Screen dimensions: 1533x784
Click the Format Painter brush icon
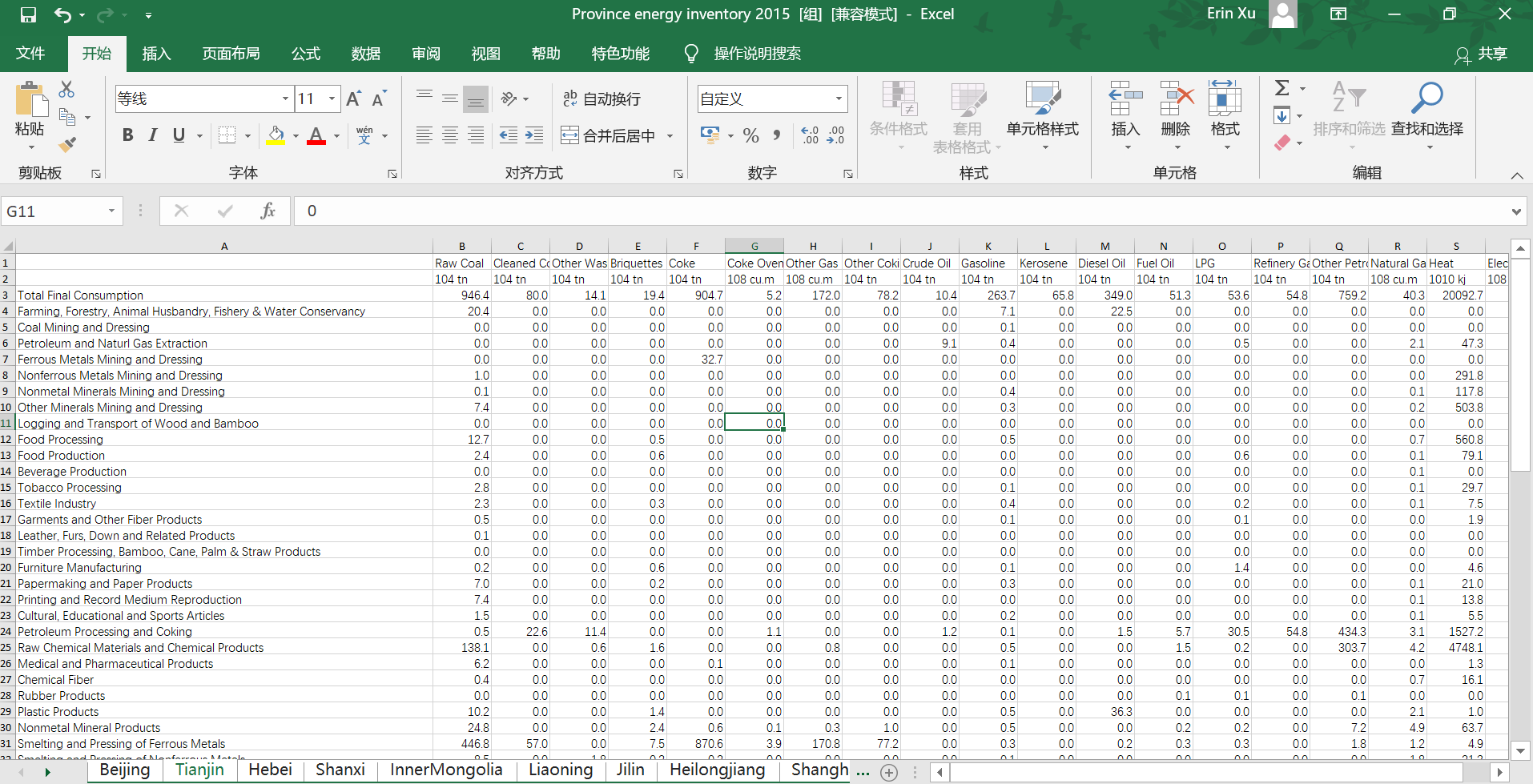click(x=67, y=145)
